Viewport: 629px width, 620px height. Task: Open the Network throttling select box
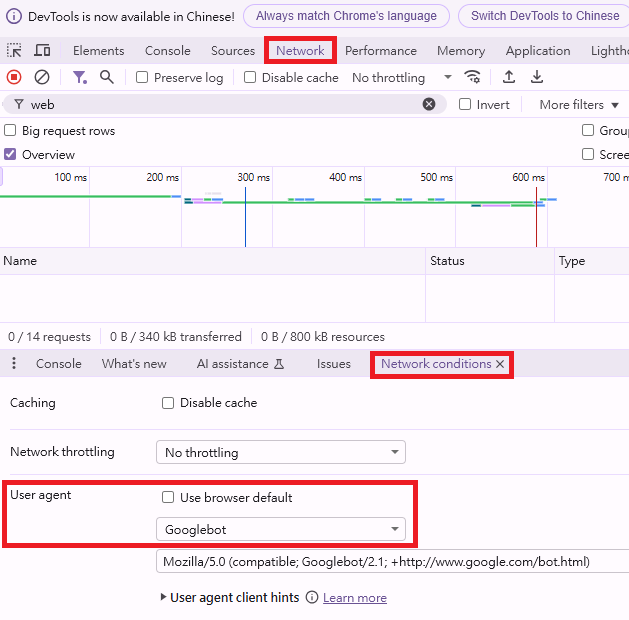[x=281, y=452]
